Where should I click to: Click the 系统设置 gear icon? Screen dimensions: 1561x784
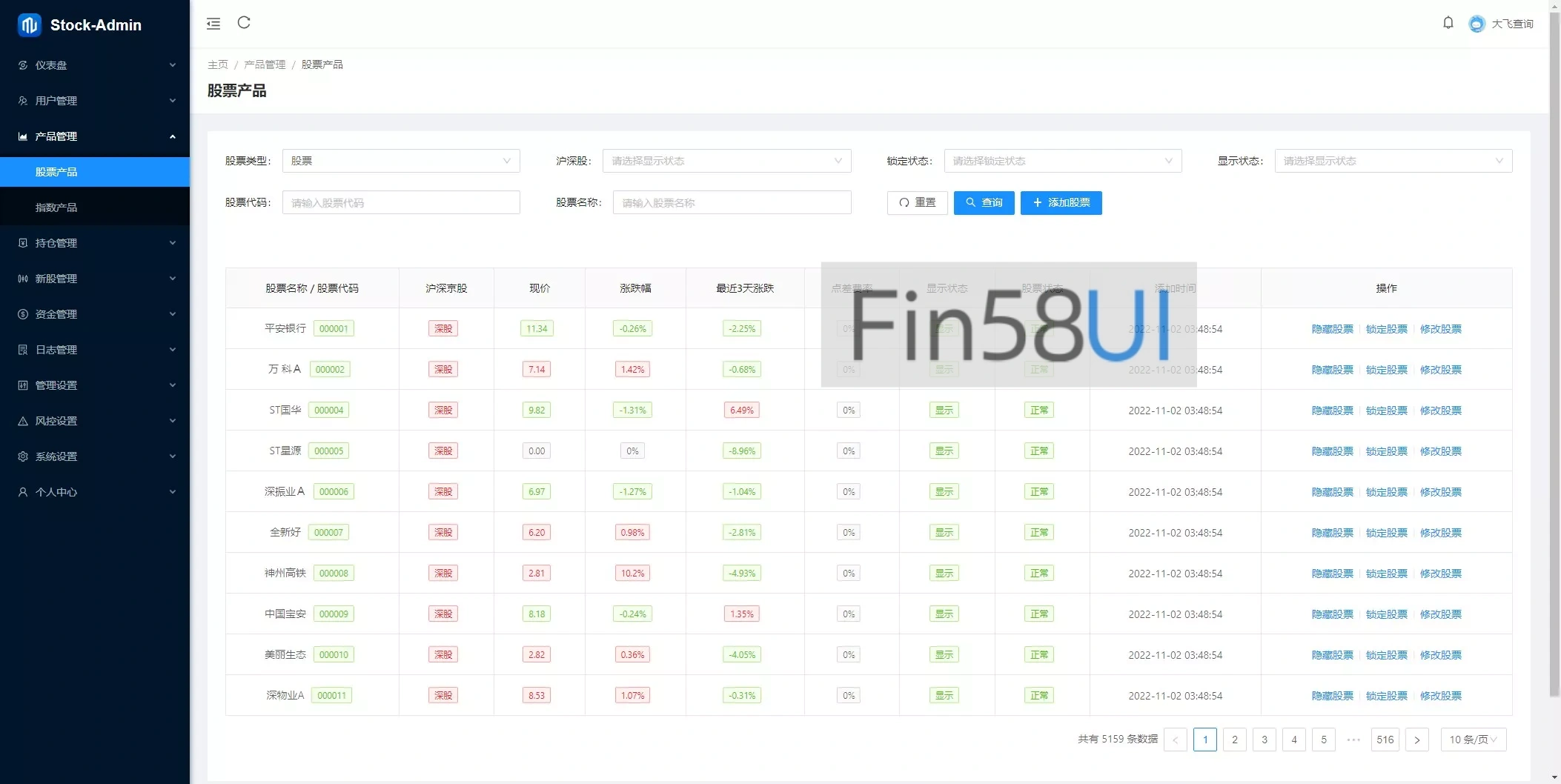[x=23, y=456]
